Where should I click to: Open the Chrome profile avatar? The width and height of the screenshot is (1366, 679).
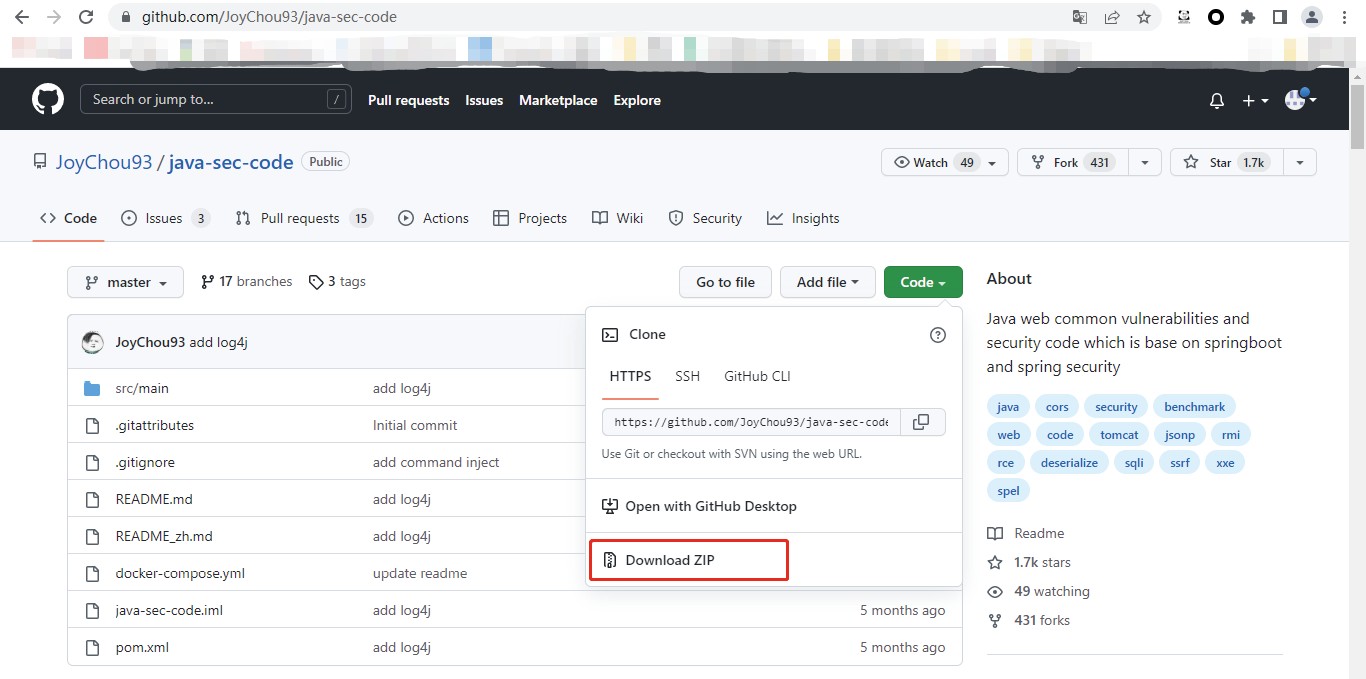coord(1312,17)
